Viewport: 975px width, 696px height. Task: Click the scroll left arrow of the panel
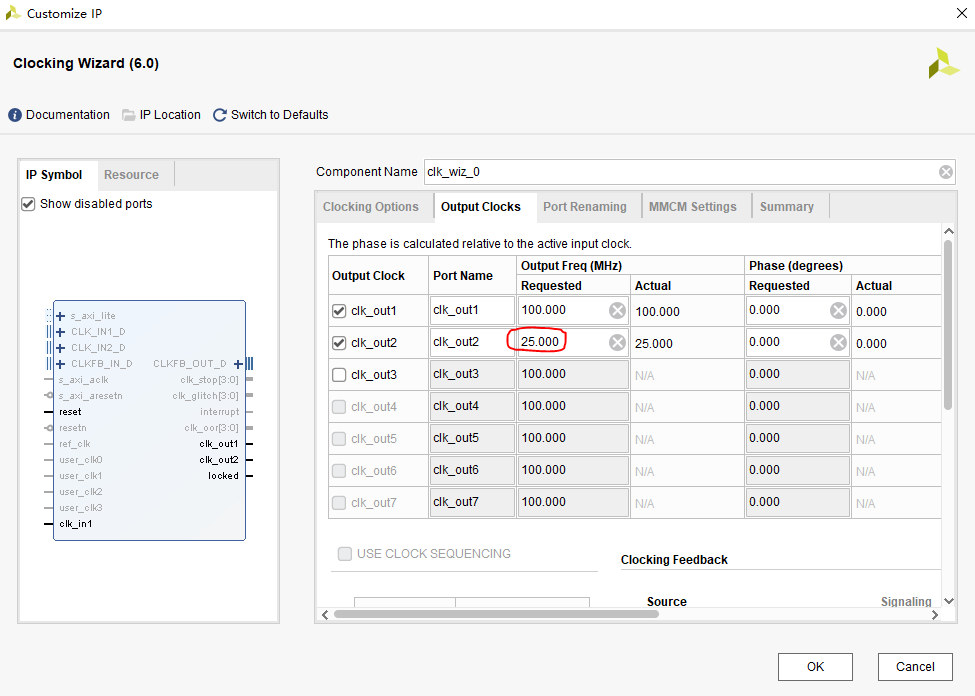pos(325,615)
